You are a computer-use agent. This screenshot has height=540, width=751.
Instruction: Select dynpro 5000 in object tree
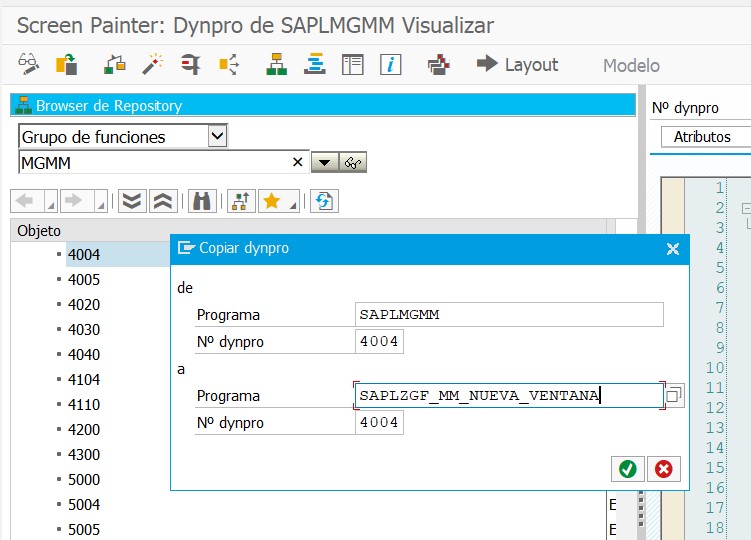point(84,479)
